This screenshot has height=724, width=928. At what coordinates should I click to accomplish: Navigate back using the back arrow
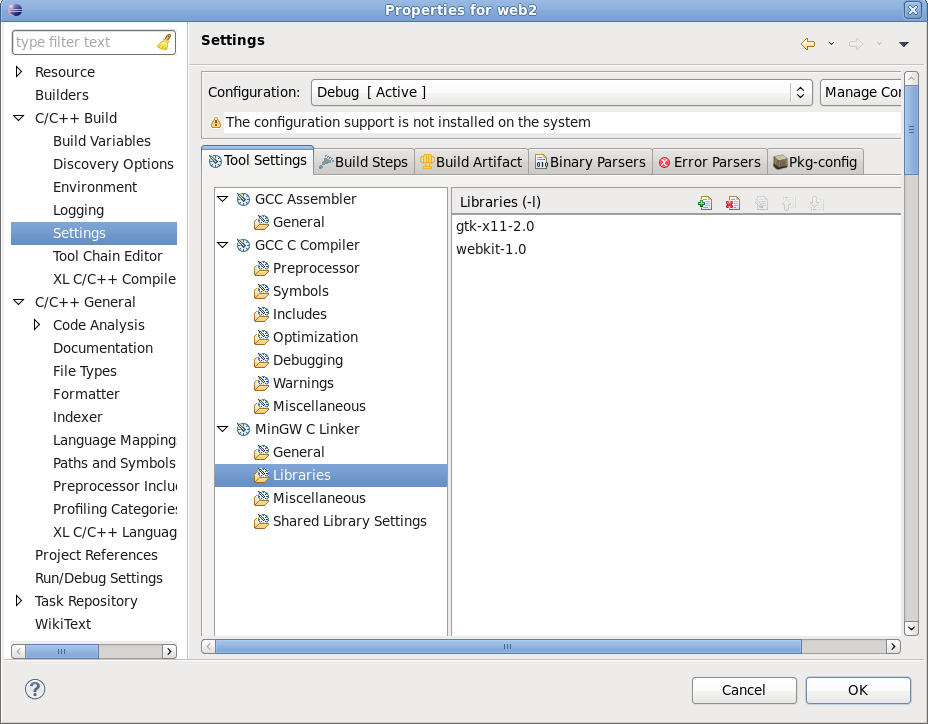808,44
